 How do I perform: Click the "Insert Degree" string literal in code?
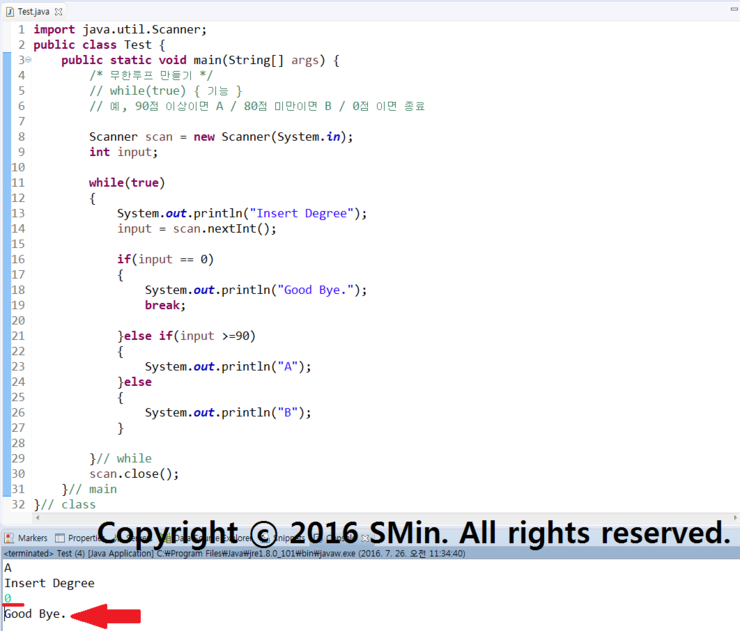point(301,213)
